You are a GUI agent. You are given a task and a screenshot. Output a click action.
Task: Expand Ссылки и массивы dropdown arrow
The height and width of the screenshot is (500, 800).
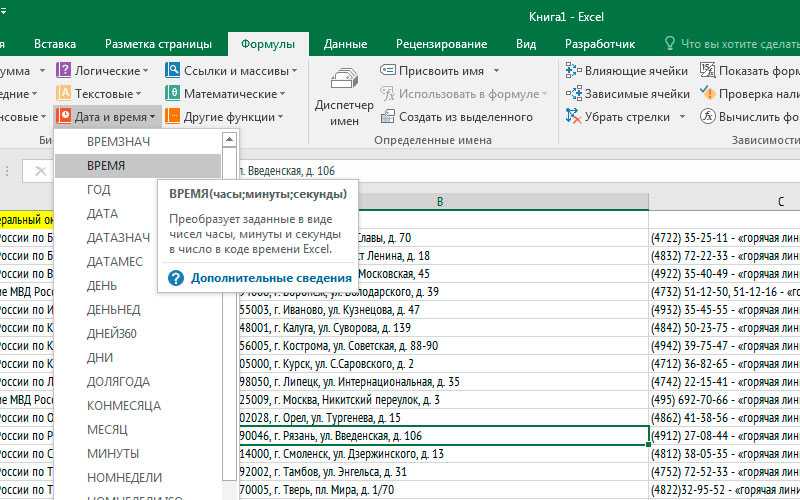click(294, 70)
